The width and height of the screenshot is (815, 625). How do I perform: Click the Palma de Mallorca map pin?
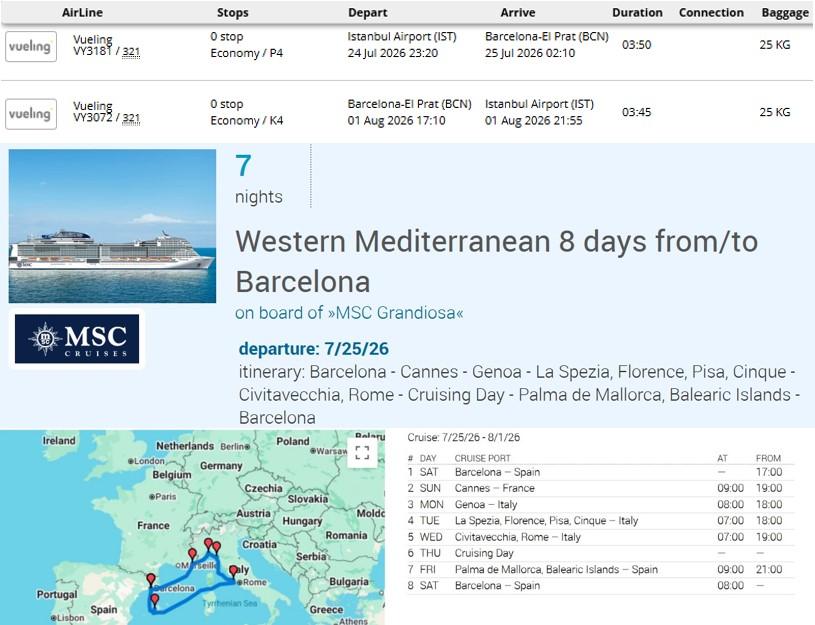[154, 601]
